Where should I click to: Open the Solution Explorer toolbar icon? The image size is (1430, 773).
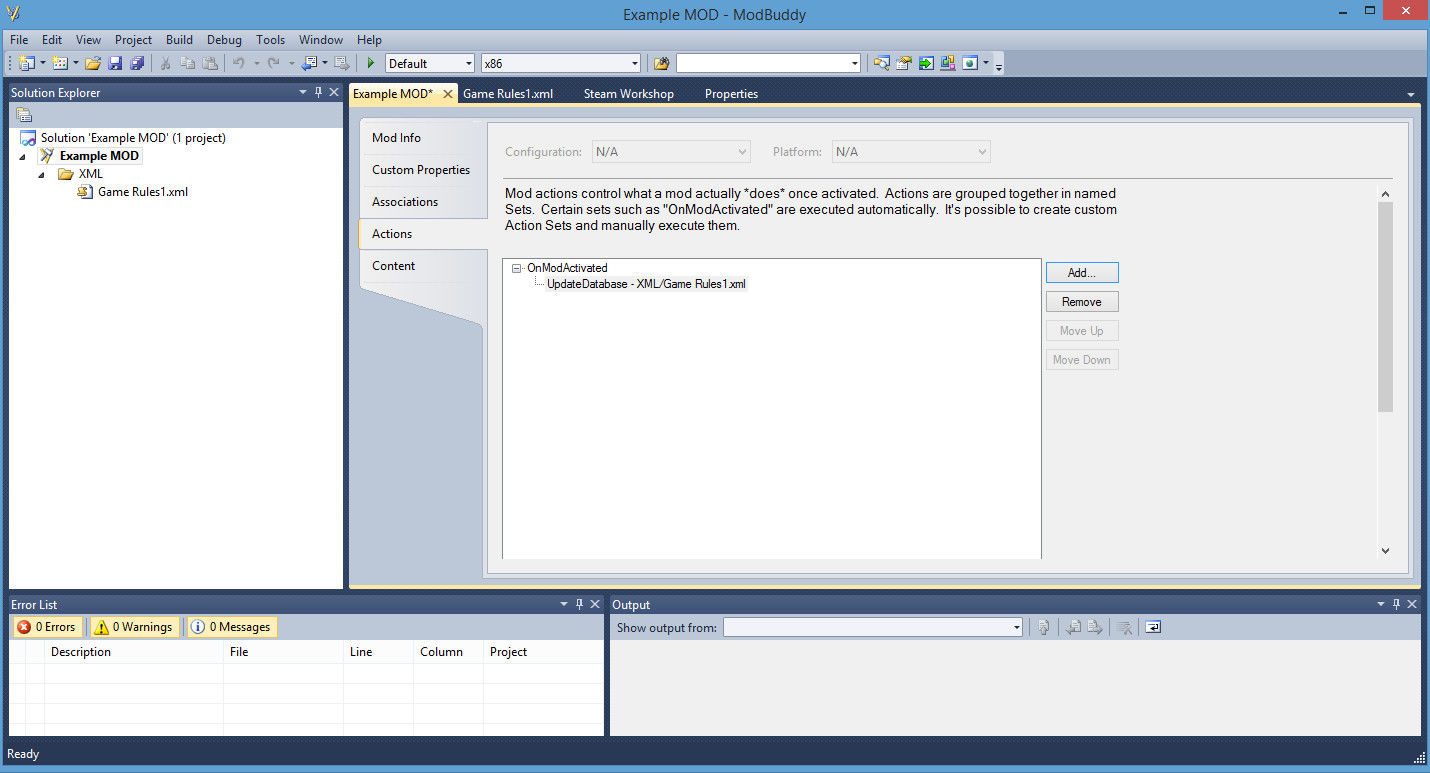tap(881, 63)
